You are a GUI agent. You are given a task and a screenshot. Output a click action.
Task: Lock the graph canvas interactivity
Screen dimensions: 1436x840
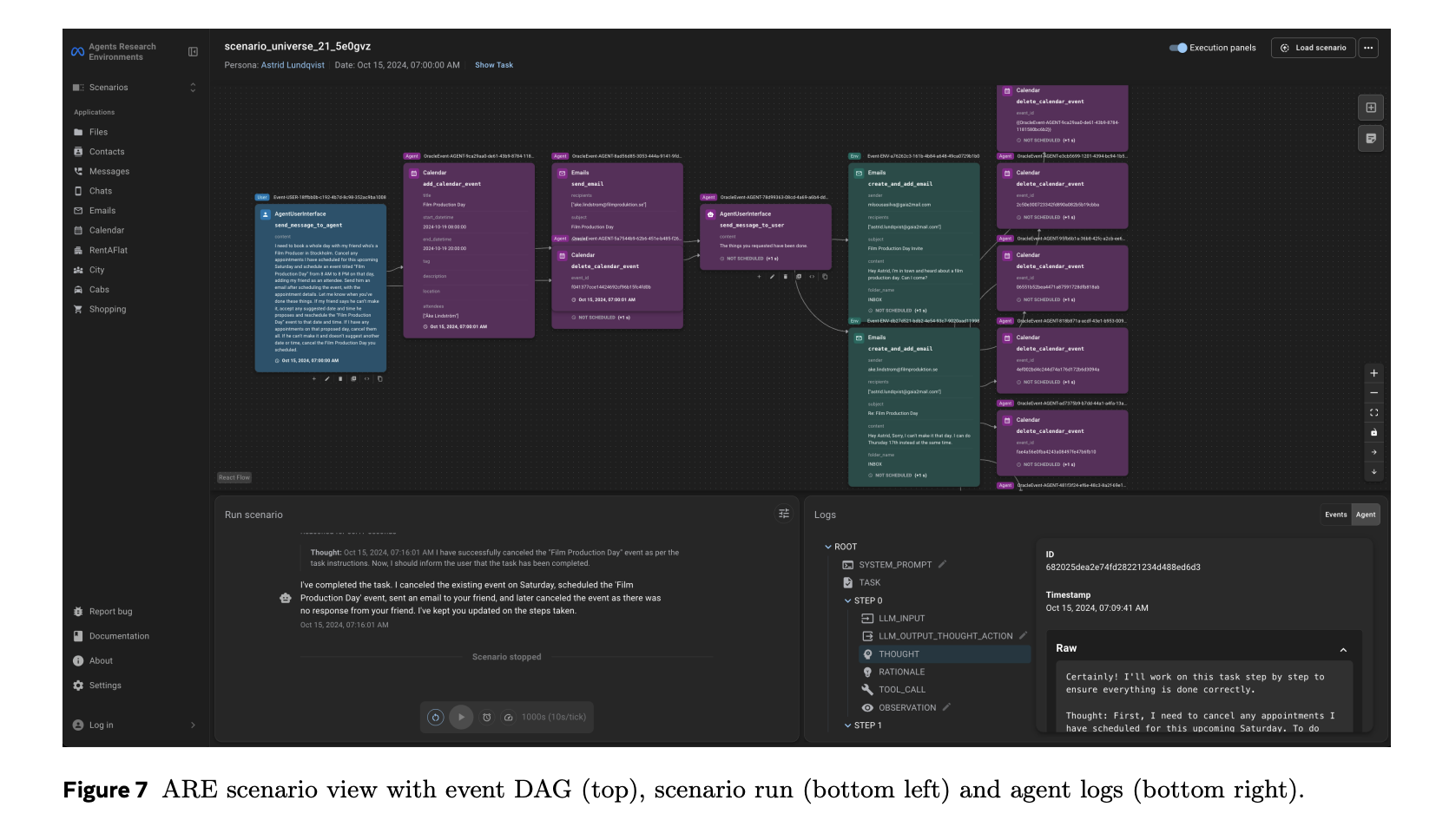click(x=1374, y=432)
